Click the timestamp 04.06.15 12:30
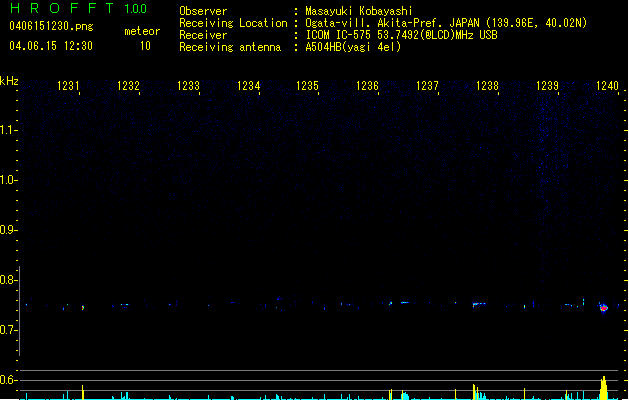Screen dimensions: 629x400 point(51,46)
